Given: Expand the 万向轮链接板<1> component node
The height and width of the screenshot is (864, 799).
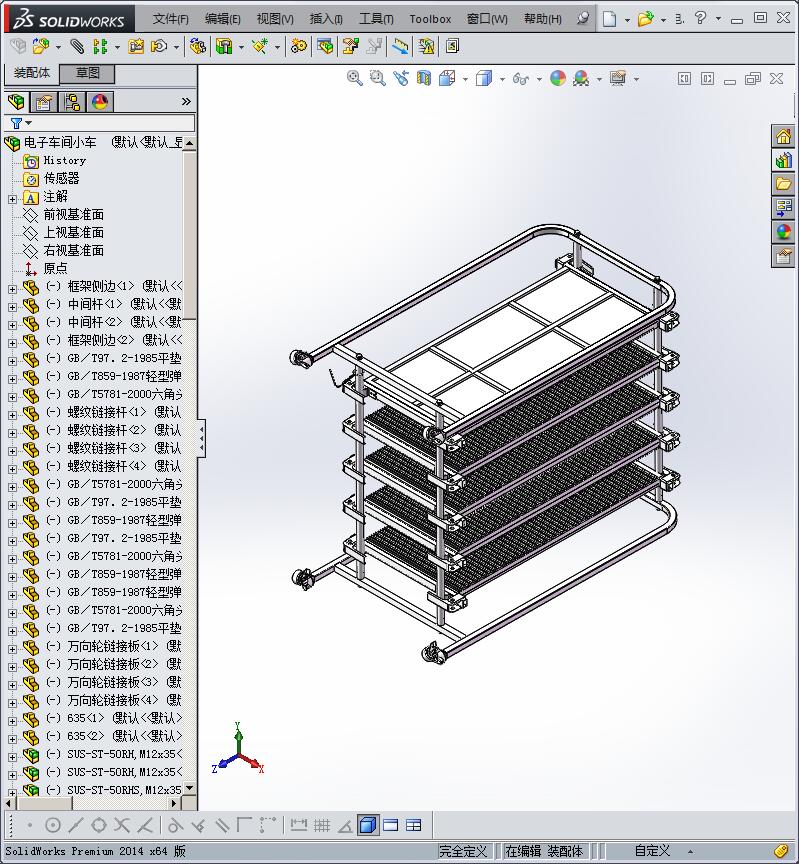Looking at the screenshot, I should pyautogui.click(x=12, y=649).
